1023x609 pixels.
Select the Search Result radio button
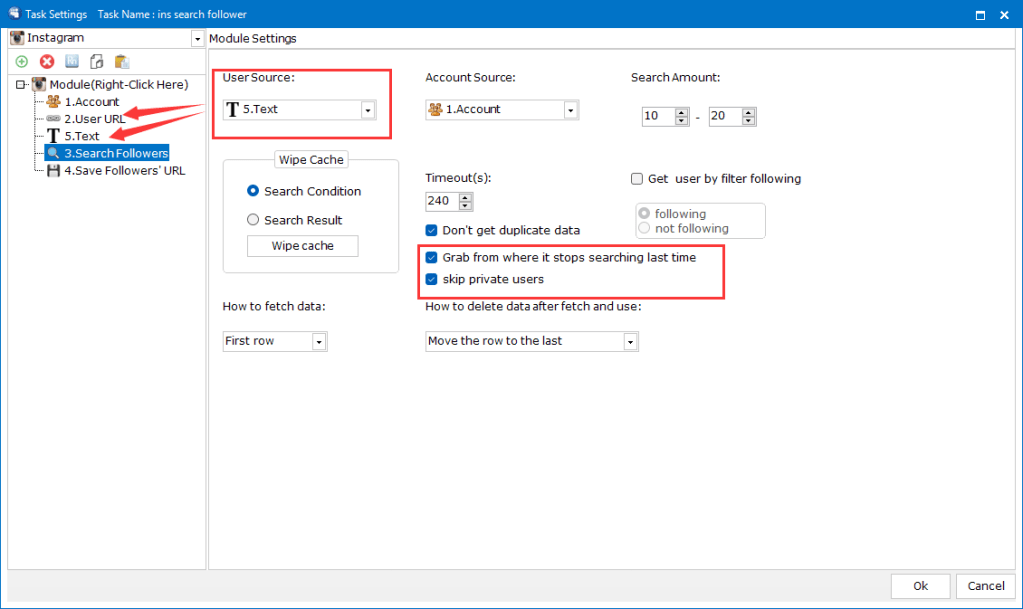tap(254, 220)
